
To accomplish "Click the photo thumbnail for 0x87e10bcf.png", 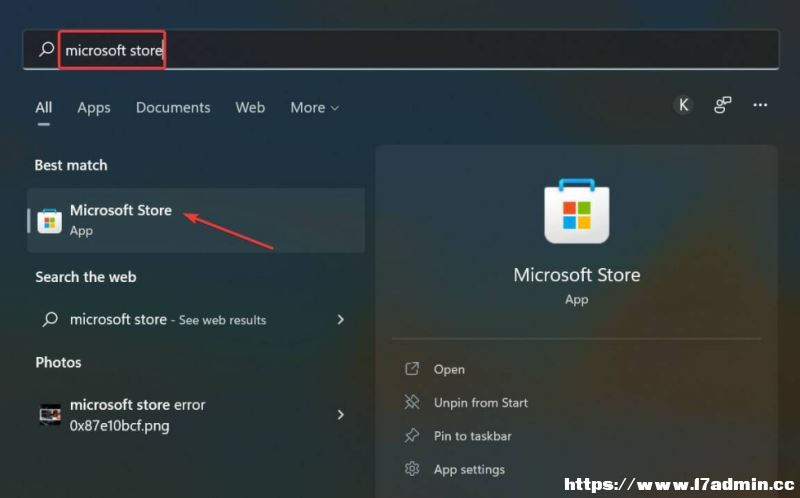I will pyautogui.click(x=50, y=414).
